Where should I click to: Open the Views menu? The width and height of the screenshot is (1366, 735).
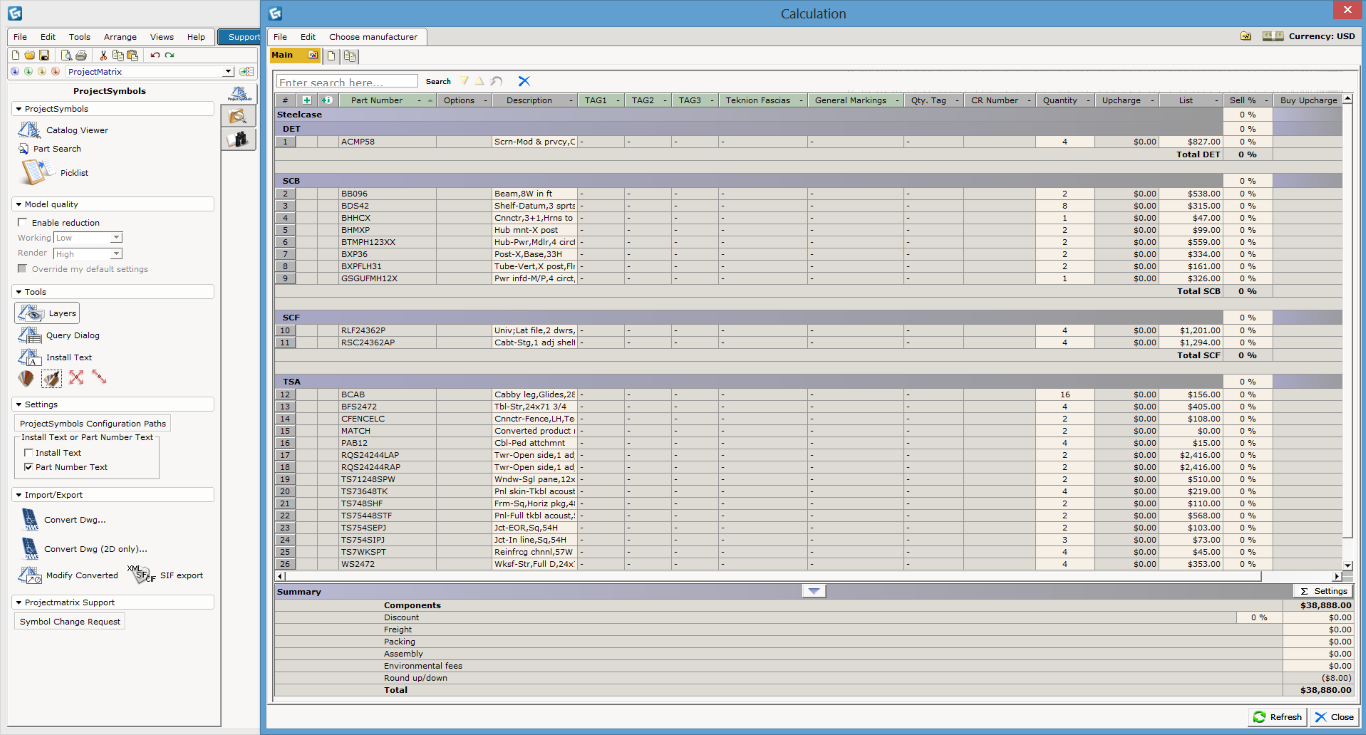162,37
